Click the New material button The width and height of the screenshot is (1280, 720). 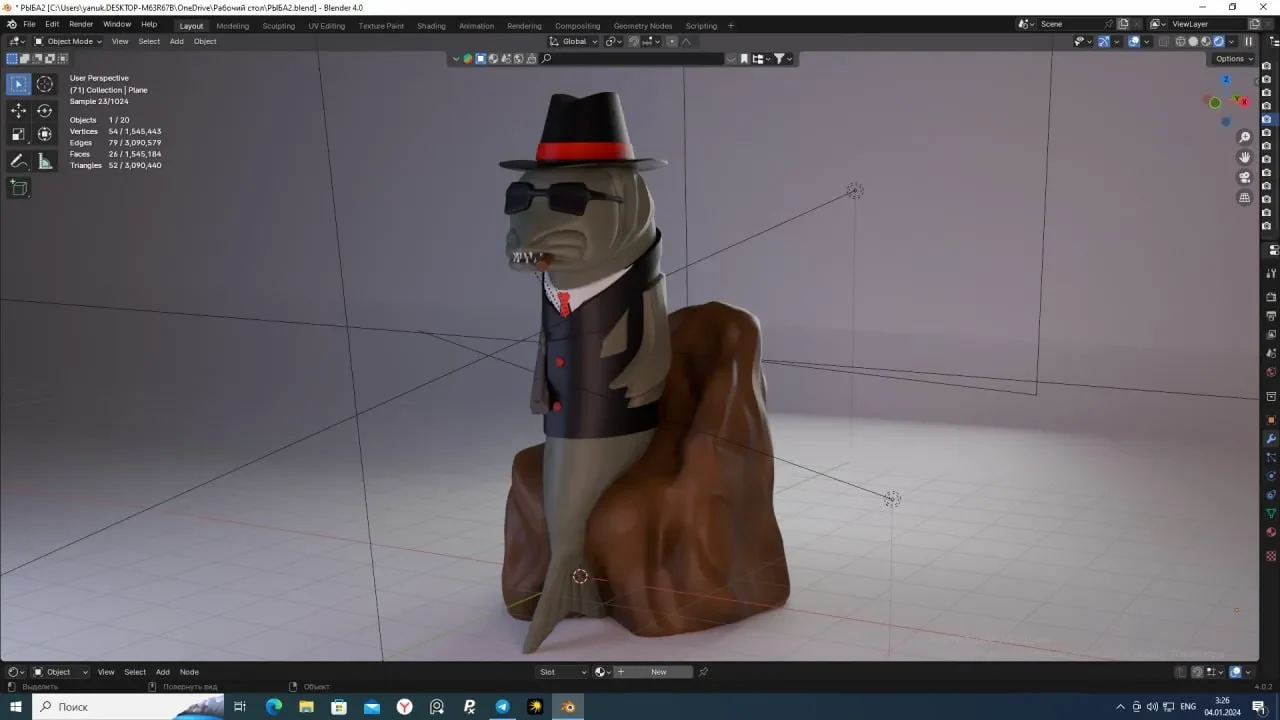click(659, 672)
